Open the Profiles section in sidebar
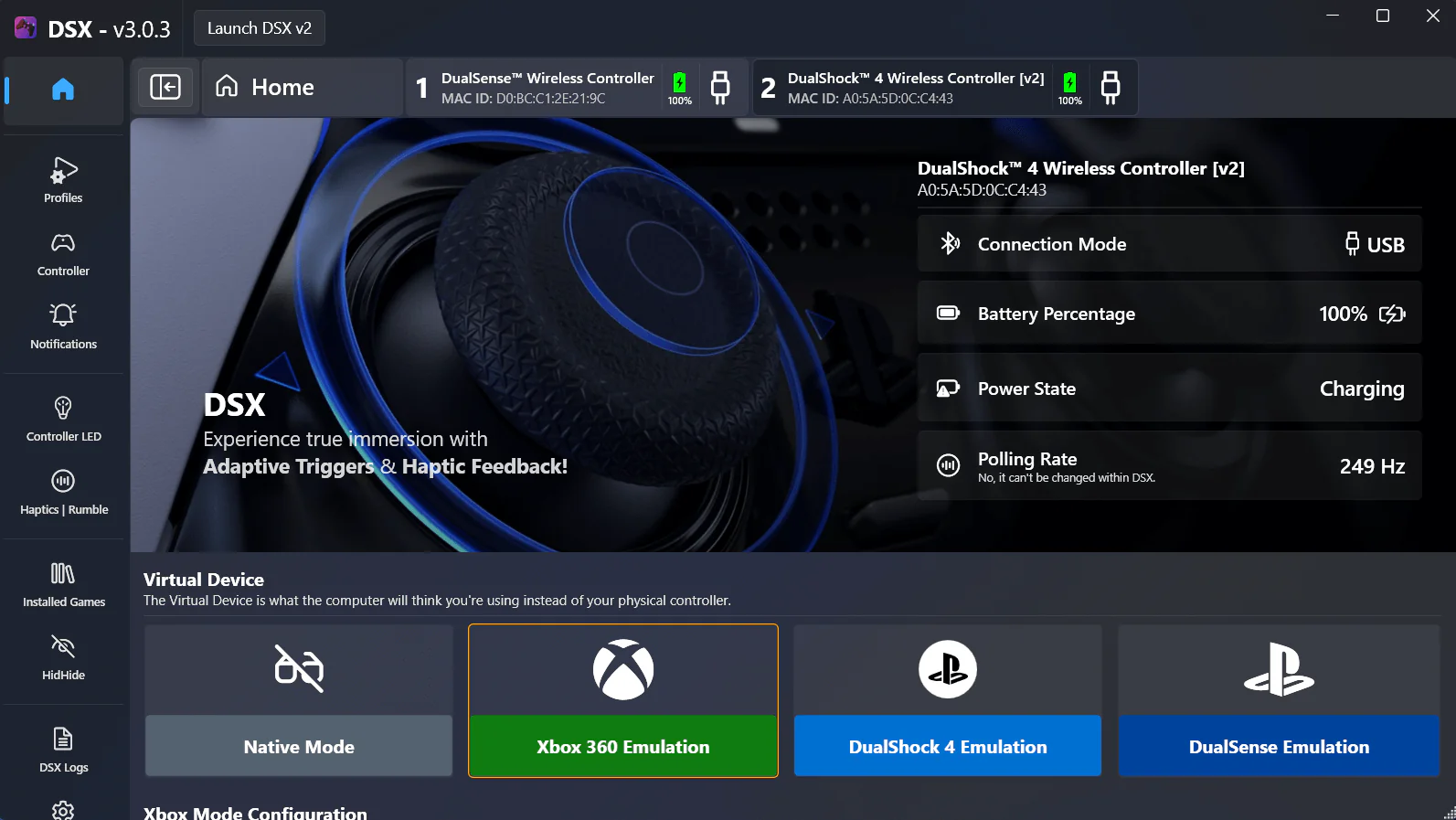Screen dimensions: 1456x820 click(x=63, y=180)
